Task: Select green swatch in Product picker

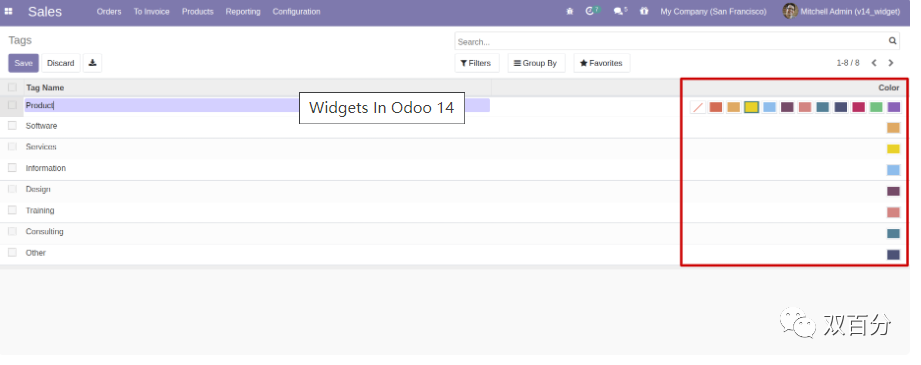Action: click(x=876, y=107)
